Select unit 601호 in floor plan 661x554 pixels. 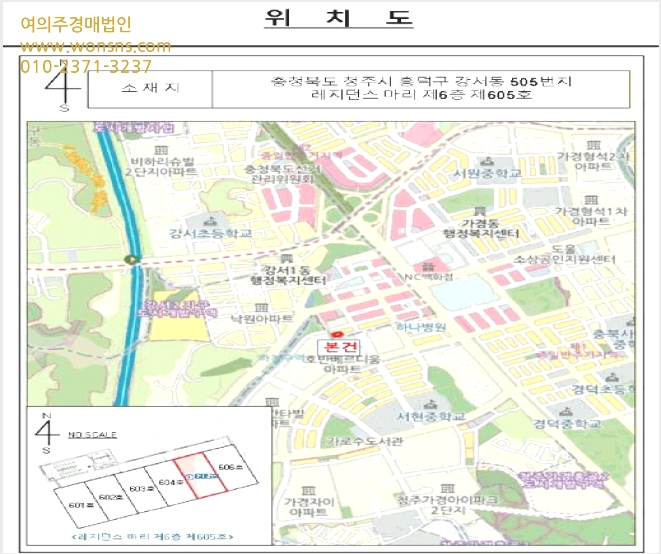point(80,505)
